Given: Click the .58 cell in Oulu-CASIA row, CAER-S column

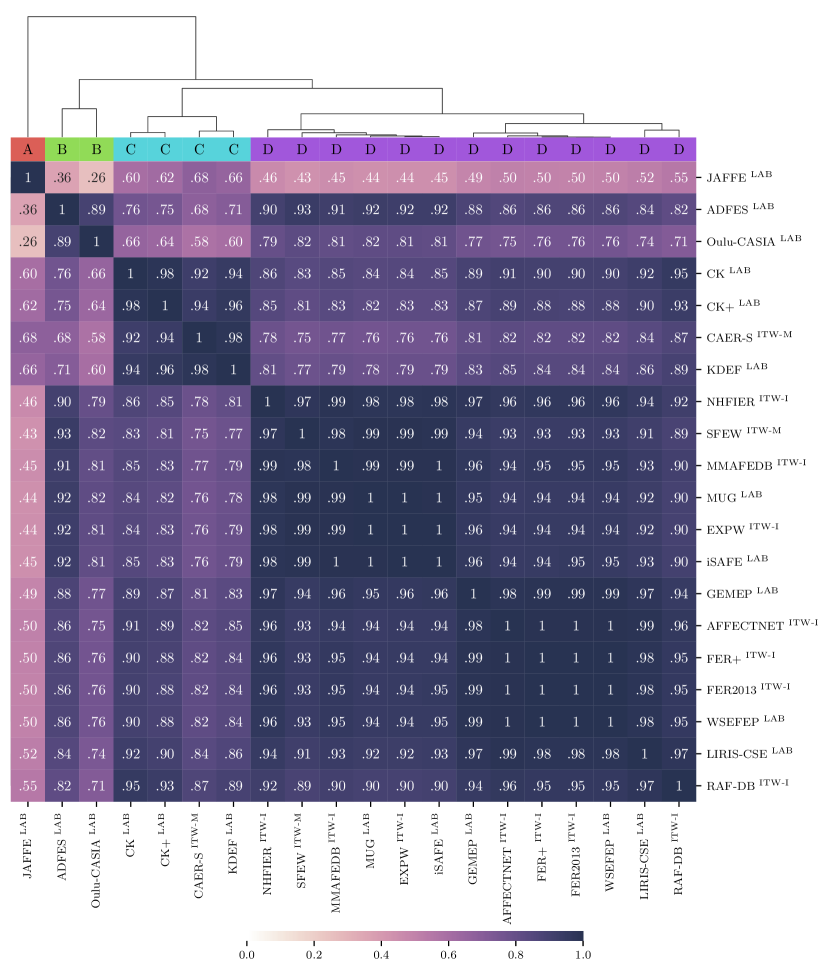Looking at the screenshot, I should click(x=199, y=241).
